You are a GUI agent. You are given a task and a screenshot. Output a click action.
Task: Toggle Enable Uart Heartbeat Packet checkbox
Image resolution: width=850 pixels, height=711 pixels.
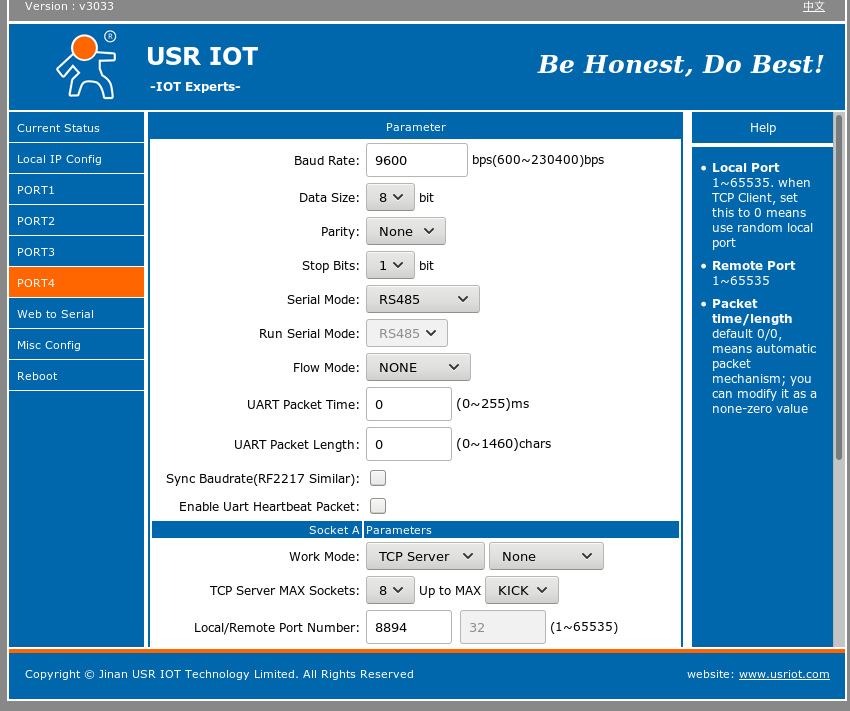pos(378,506)
